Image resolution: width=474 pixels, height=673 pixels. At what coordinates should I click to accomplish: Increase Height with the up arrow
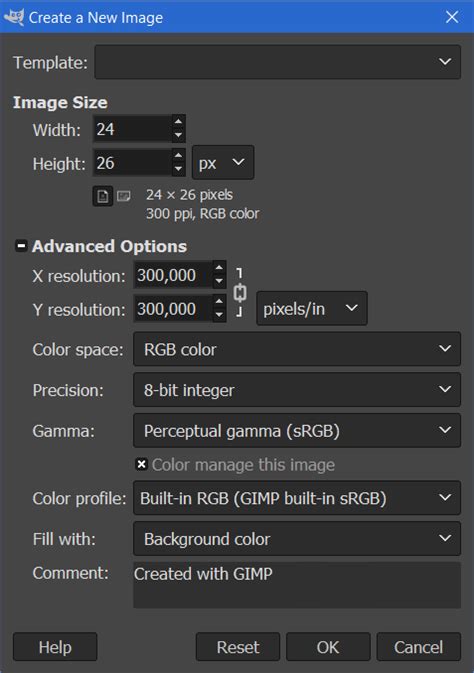point(178,155)
